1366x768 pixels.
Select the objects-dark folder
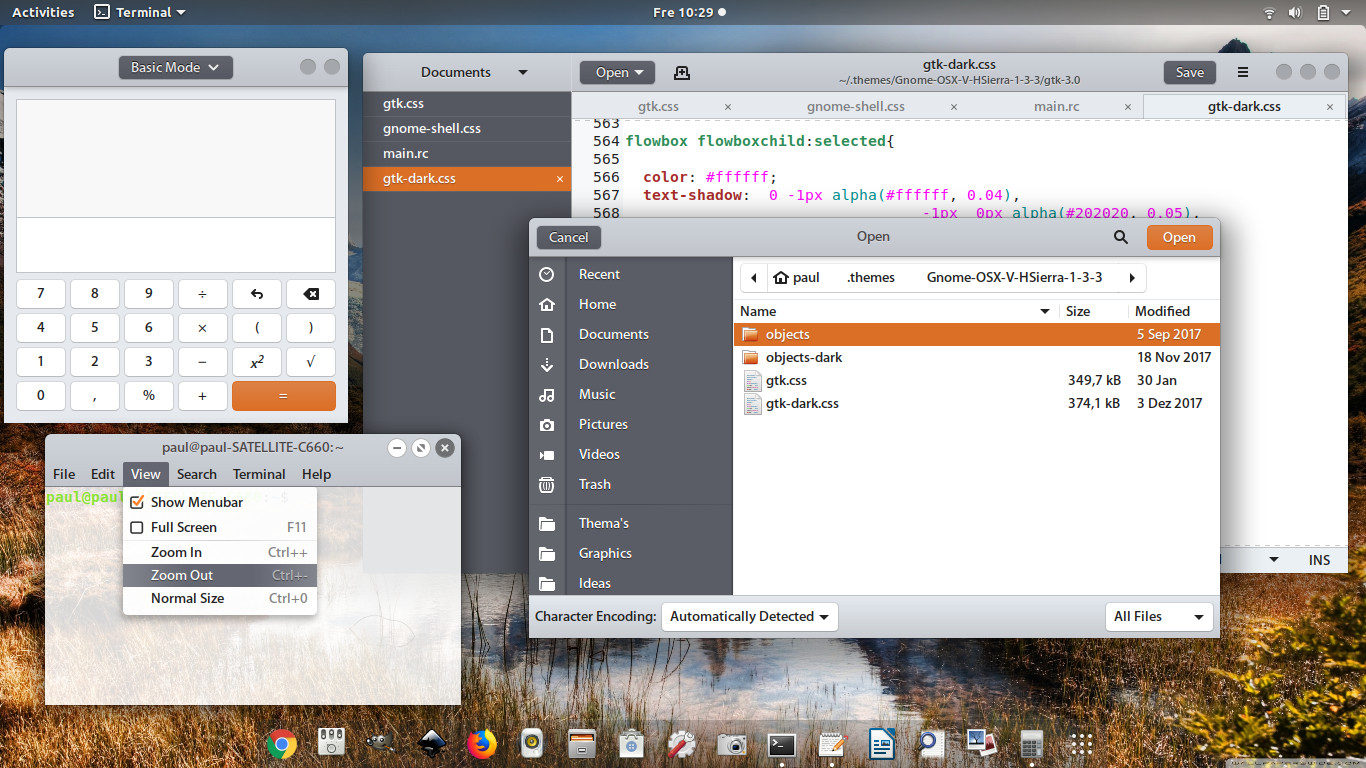[x=976, y=357]
